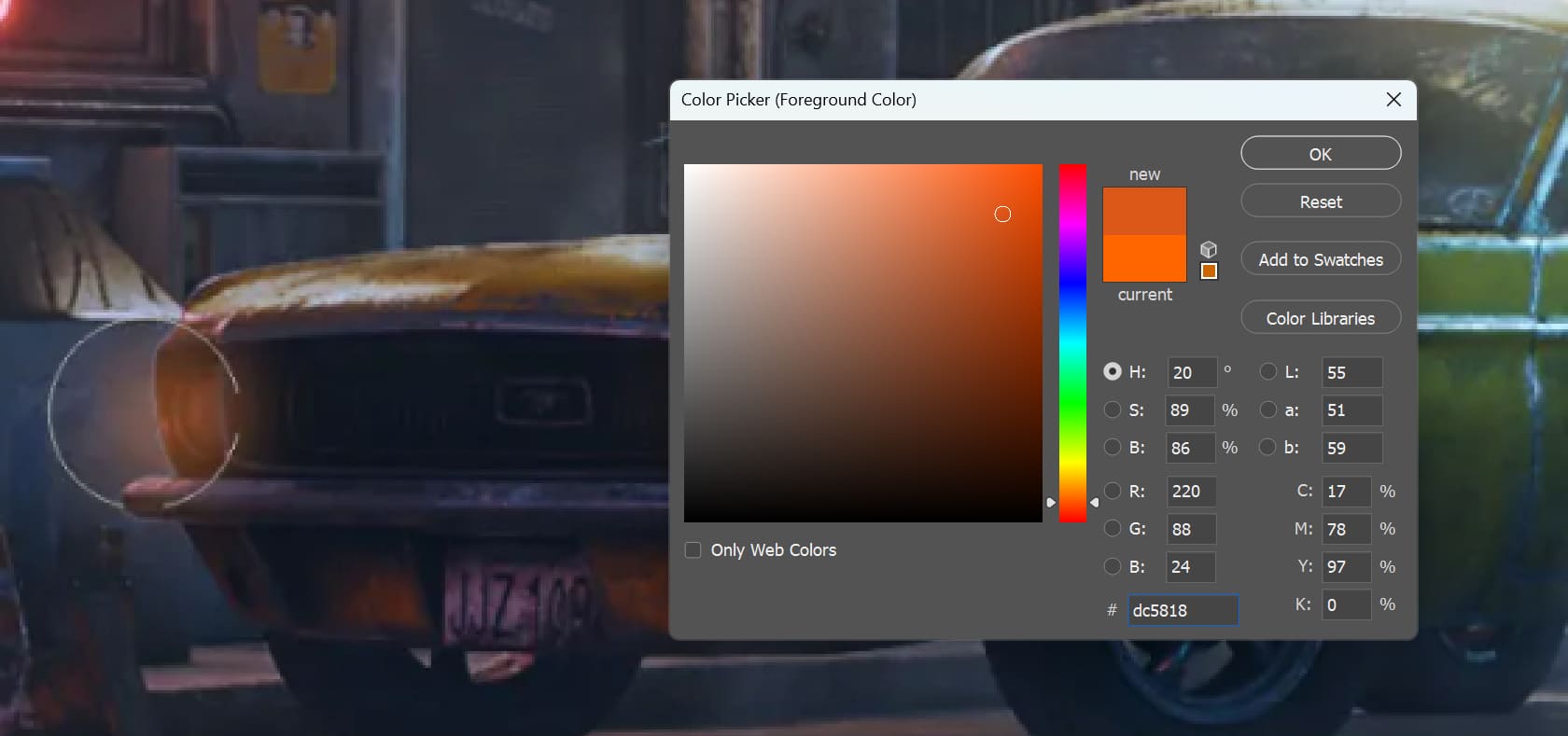The width and height of the screenshot is (1568, 736).
Task: Click the L value field showing 55
Action: coord(1351,372)
